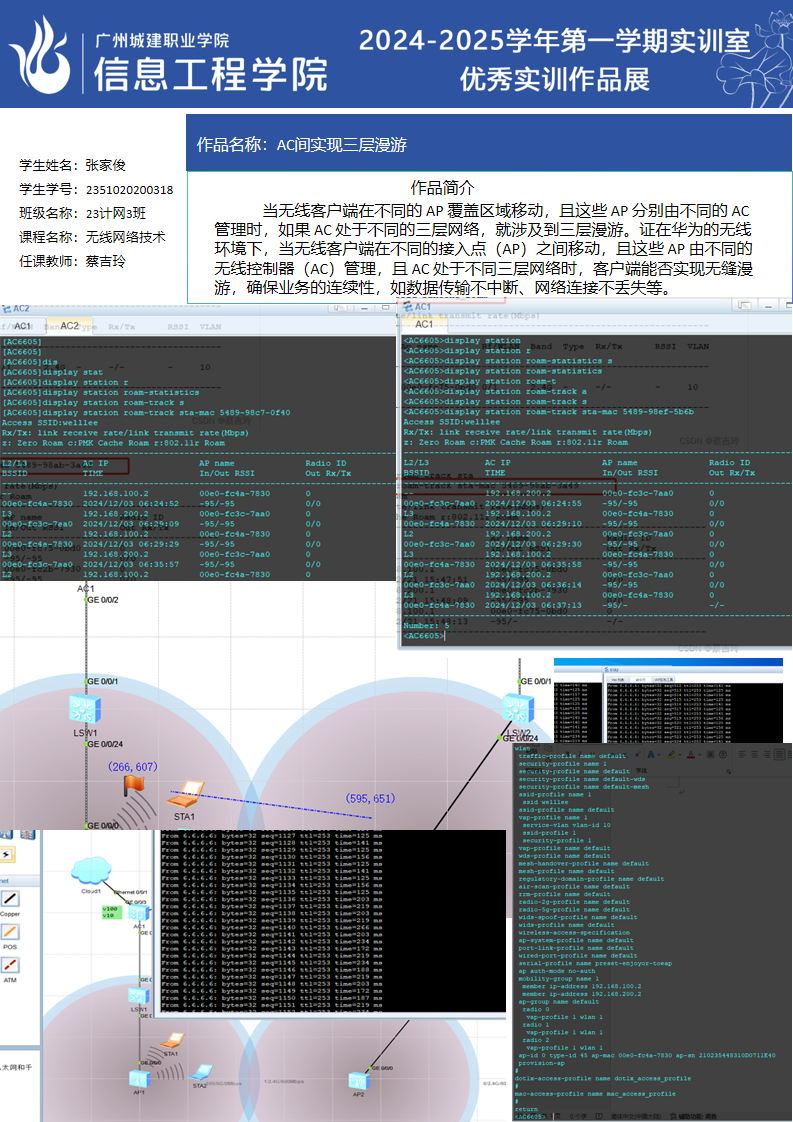Click the orange flag marker icon
The height and width of the screenshot is (1122, 793).
pyautogui.click(x=132, y=785)
